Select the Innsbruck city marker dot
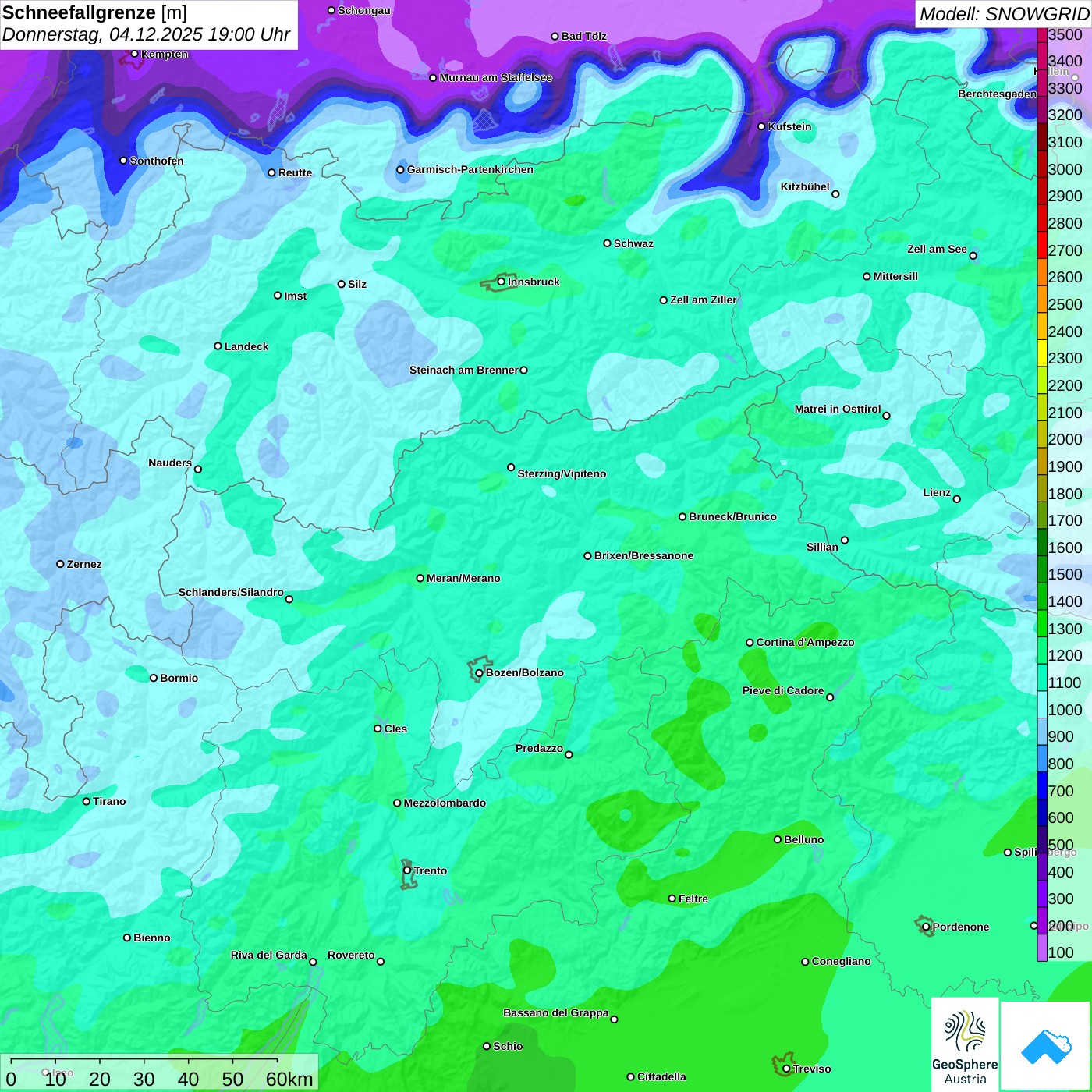Viewport: 1092px width, 1092px height. tap(501, 282)
